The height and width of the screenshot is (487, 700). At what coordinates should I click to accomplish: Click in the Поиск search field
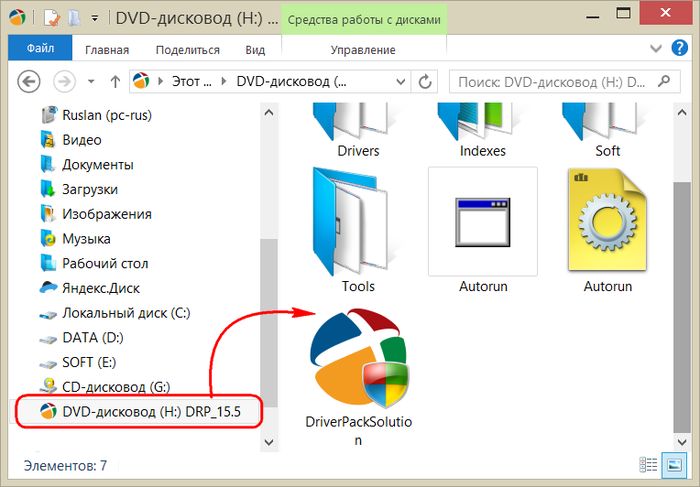pos(550,81)
